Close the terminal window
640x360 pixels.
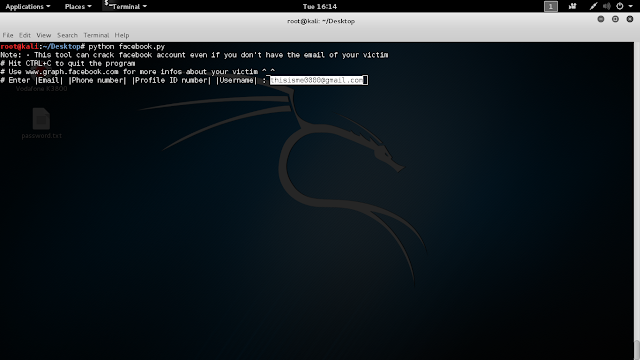630,19
